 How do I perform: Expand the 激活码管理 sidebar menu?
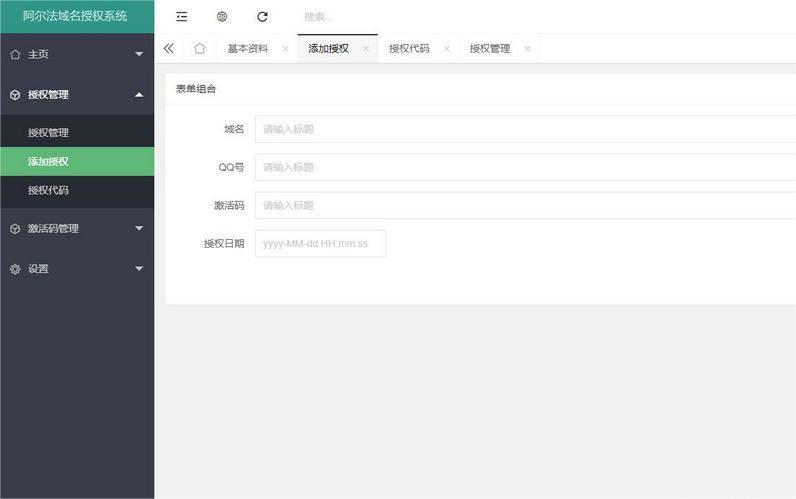point(77,228)
